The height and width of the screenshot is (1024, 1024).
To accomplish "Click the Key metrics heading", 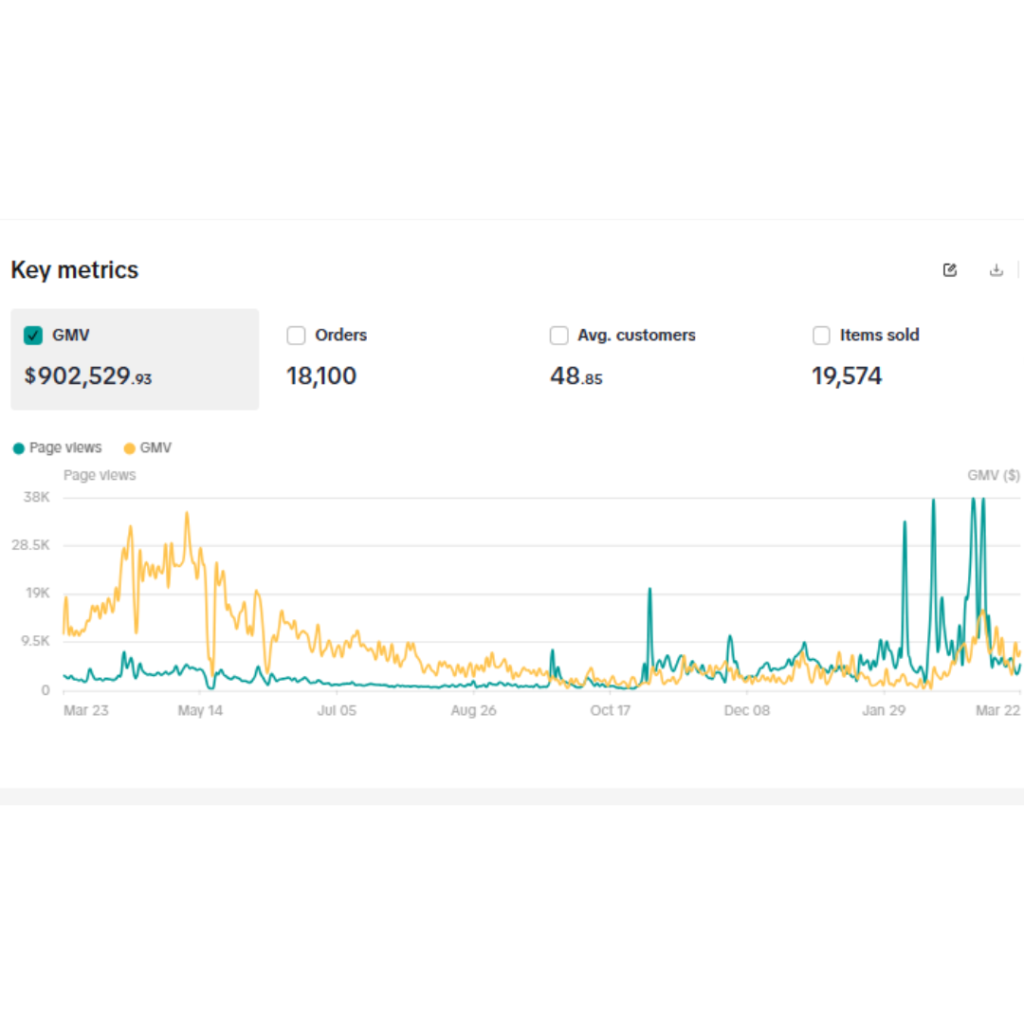I will [x=75, y=270].
